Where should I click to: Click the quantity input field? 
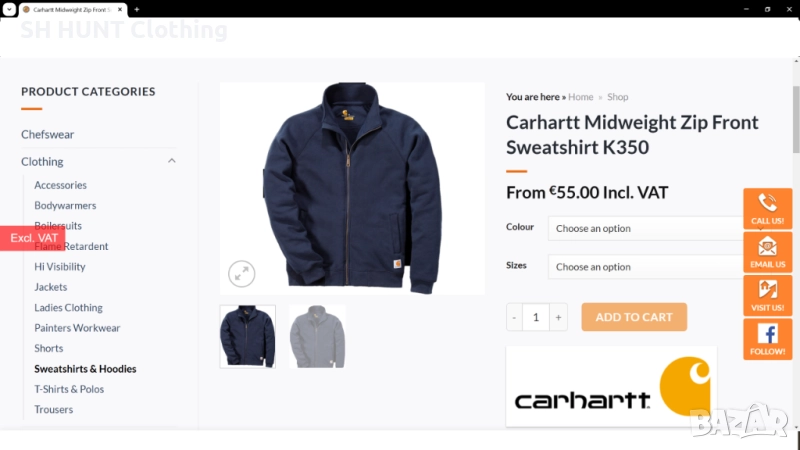pos(536,317)
